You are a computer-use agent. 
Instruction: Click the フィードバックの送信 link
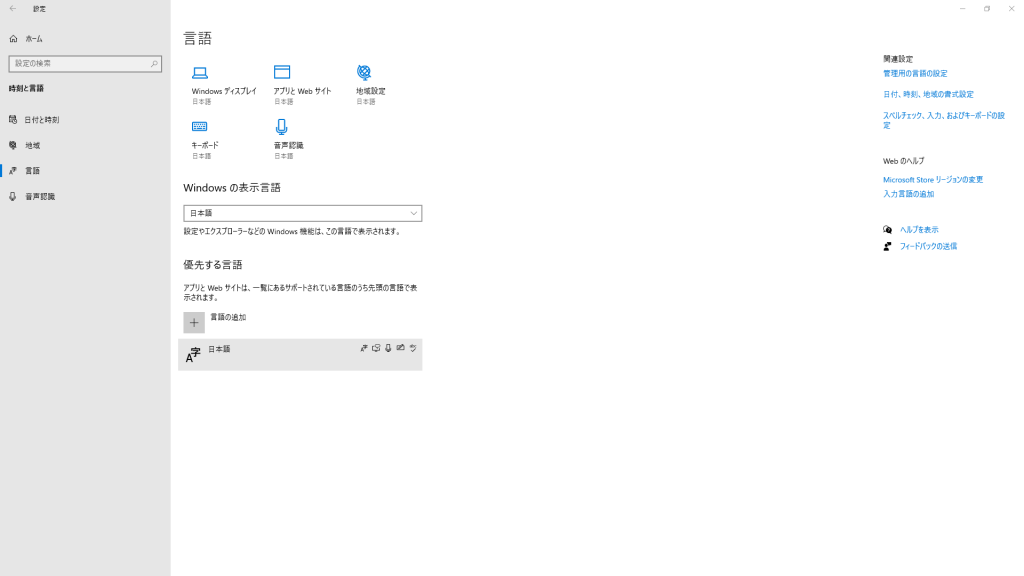click(x=928, y=246)
